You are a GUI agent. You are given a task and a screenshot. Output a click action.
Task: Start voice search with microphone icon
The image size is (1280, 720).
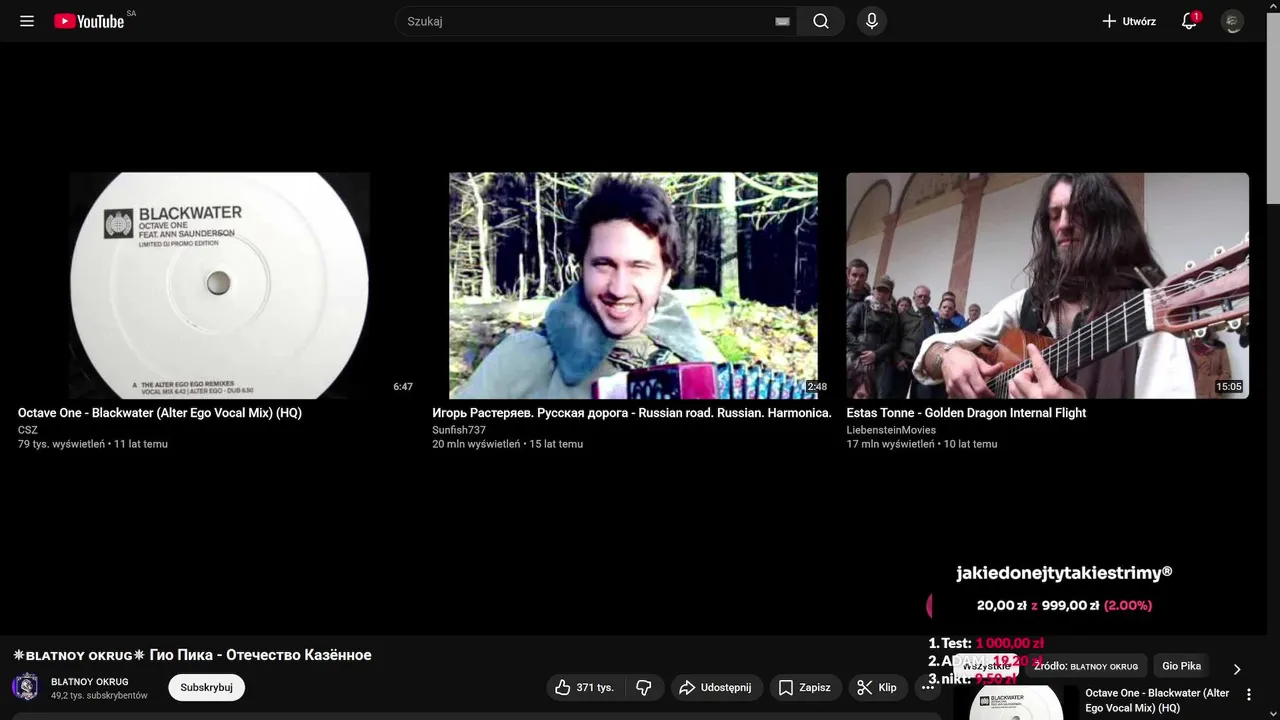(872, 21)
